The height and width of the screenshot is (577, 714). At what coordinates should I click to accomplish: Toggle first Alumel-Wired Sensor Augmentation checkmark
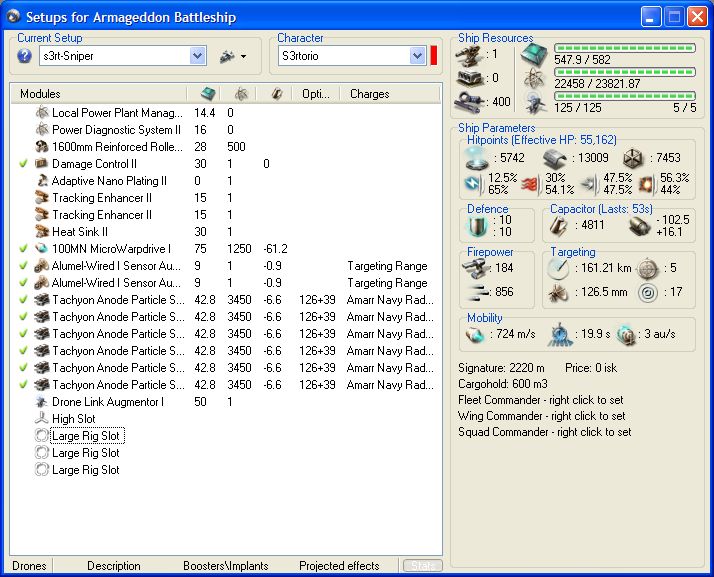23,266
